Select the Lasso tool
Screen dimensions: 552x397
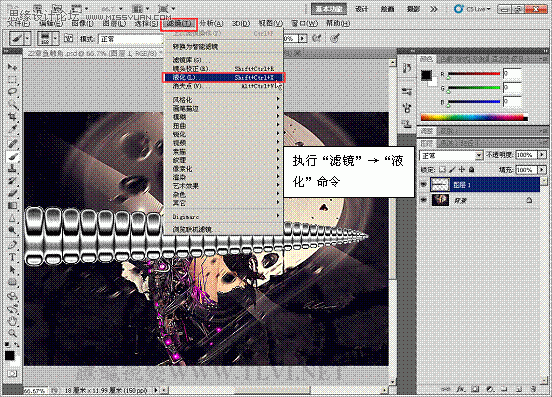click(x=12, y=92)
